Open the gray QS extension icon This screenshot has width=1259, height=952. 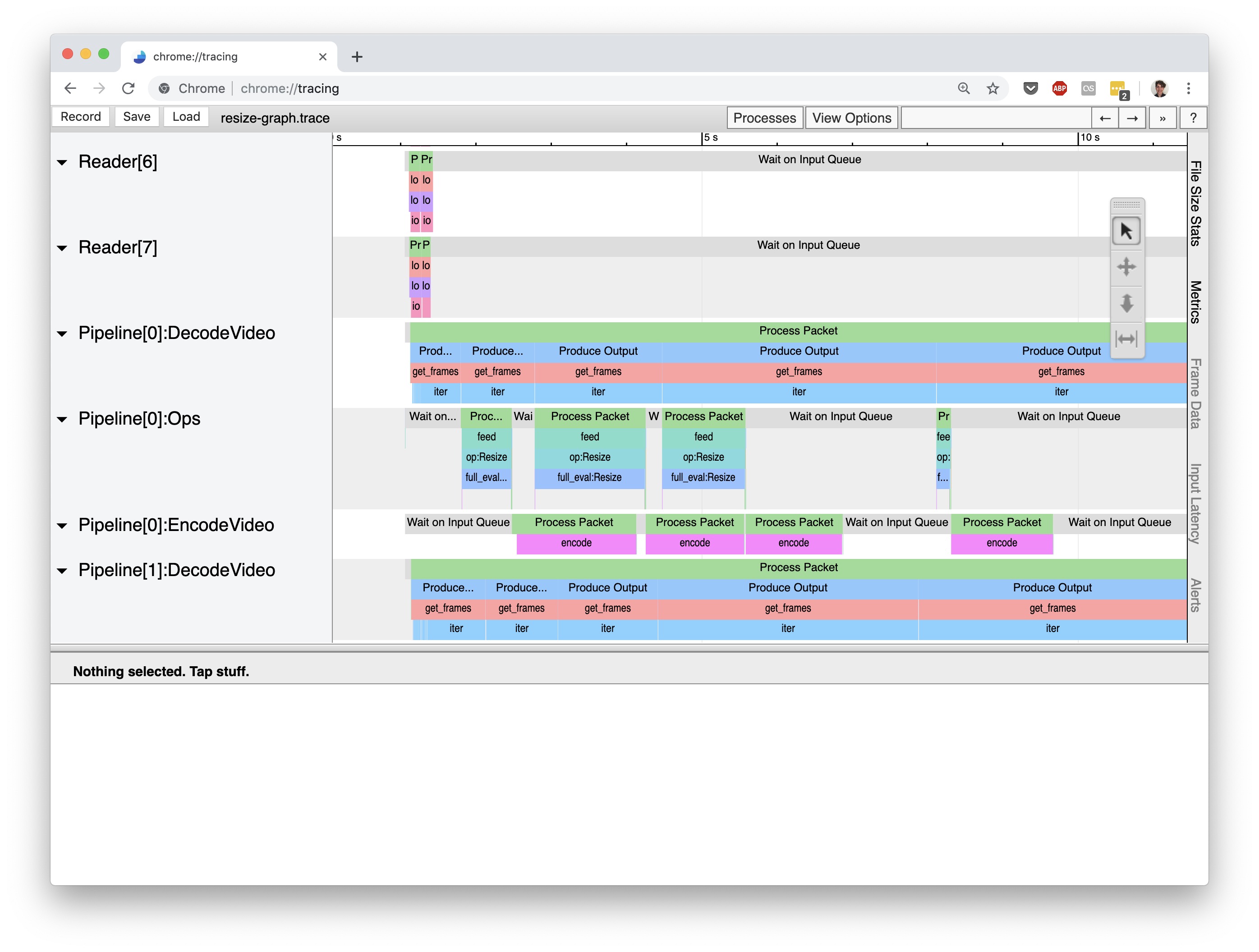click(1088, 88)
